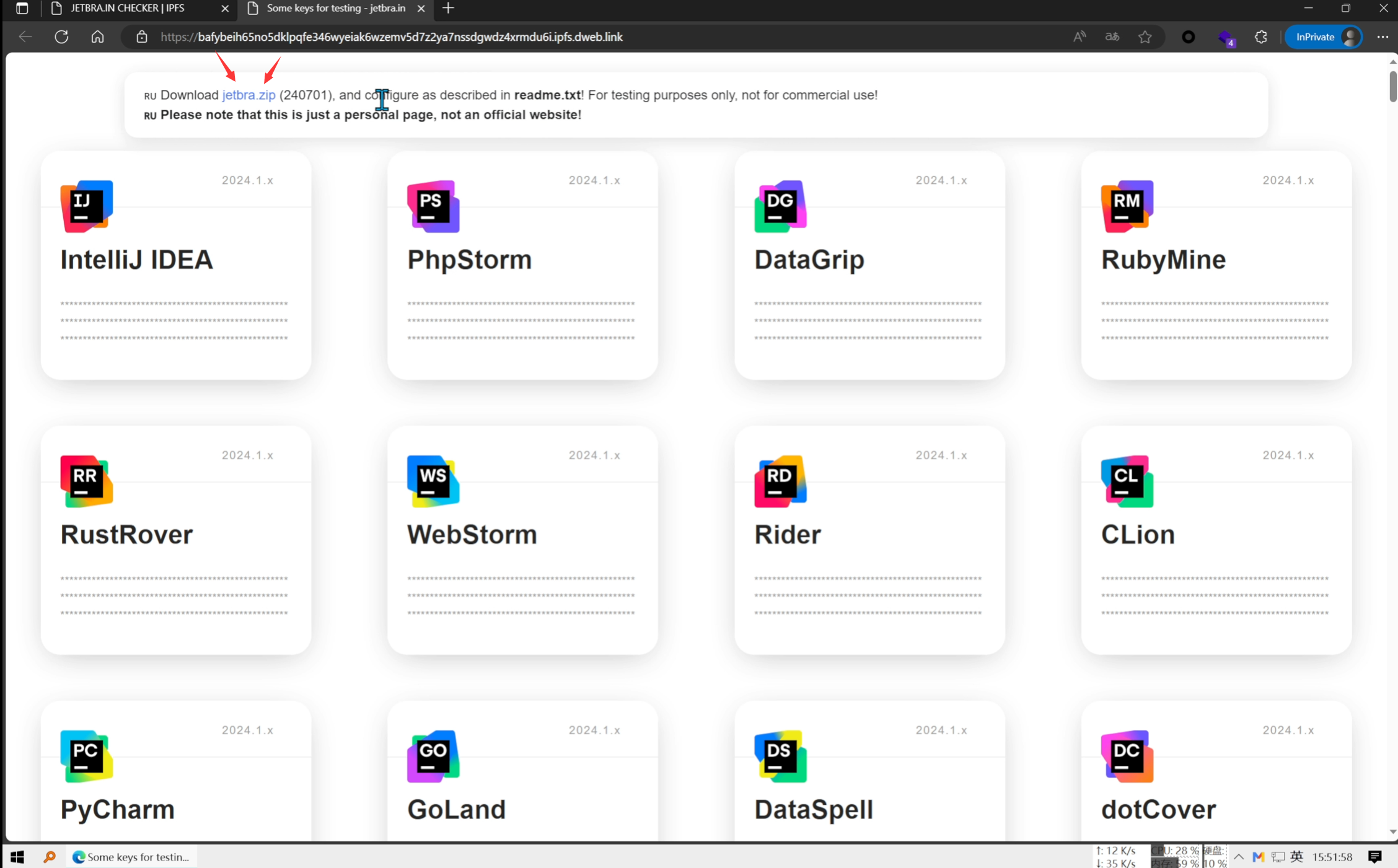Click the WebStorm masked license key
Image resolution: width=1398 pixels, height=868 pixels.
(x=521, y=595)
